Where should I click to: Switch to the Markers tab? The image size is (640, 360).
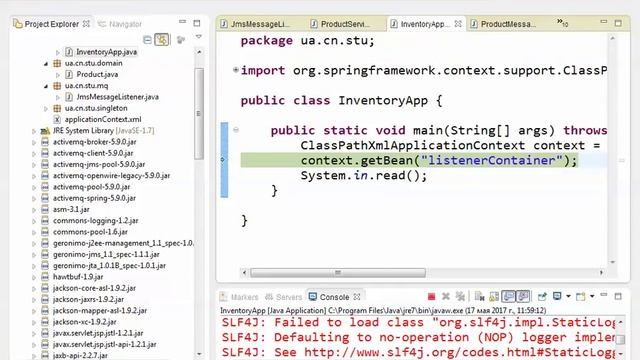pos(239,297)
